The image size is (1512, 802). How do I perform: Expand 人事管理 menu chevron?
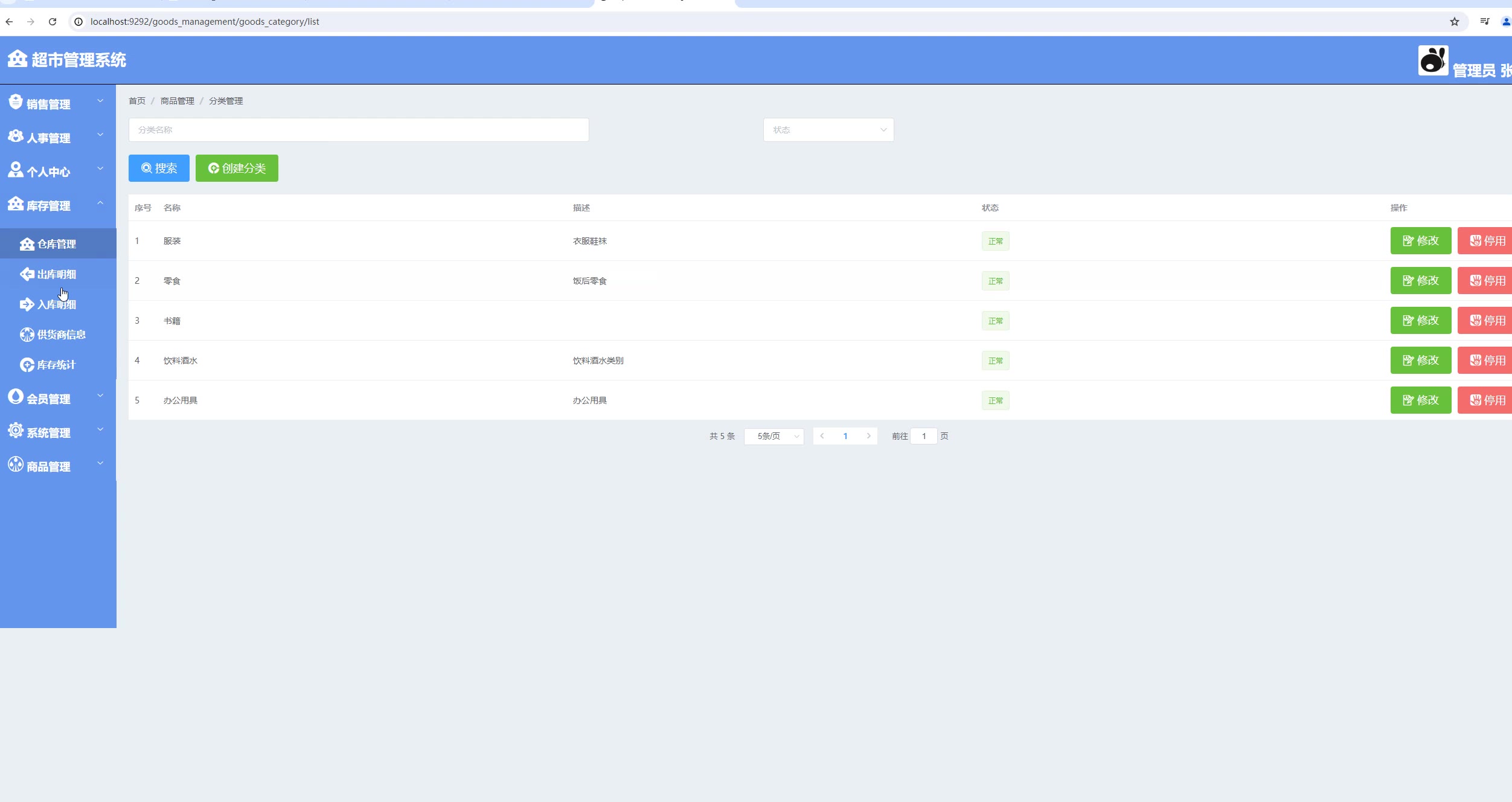tap(100, 135)
